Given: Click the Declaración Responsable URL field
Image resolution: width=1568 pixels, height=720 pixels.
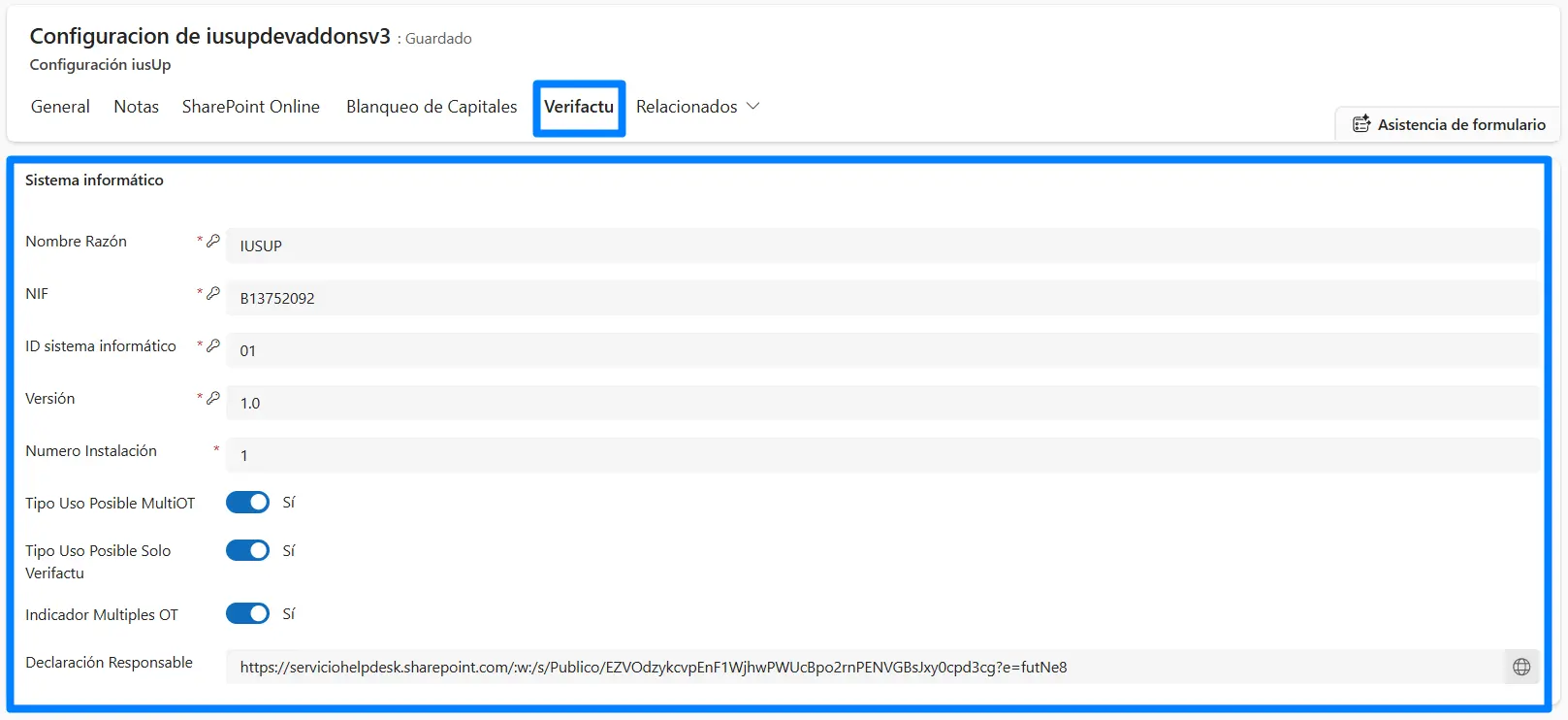Looking at the screenshot, I should (863, 667).
